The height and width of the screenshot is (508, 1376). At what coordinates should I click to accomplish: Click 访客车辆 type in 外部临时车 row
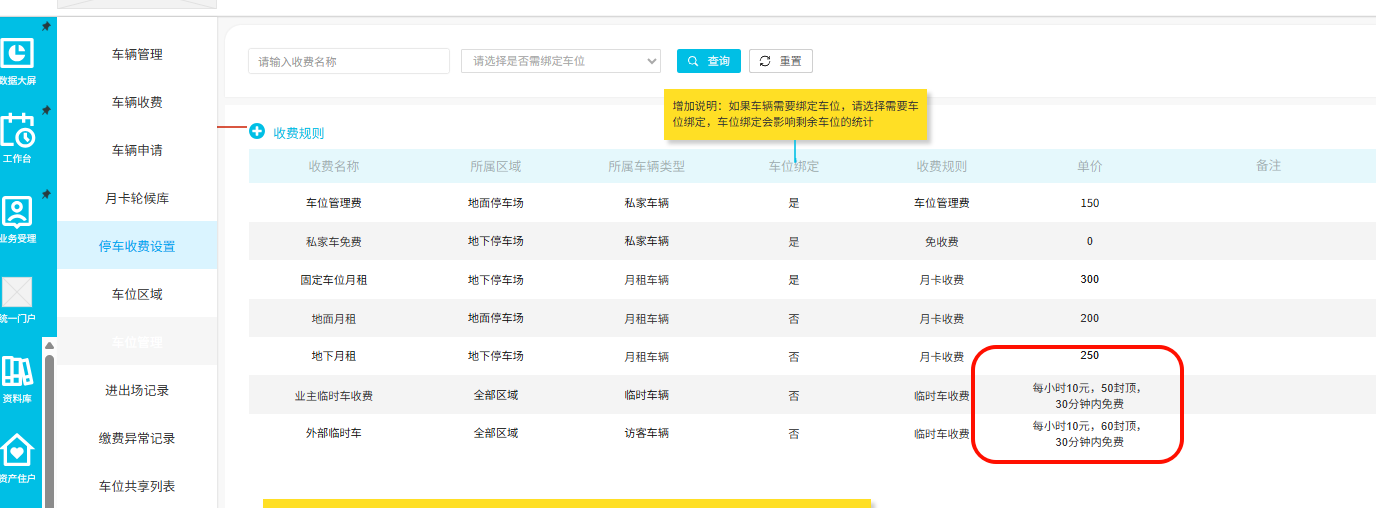tap(646, 433)
